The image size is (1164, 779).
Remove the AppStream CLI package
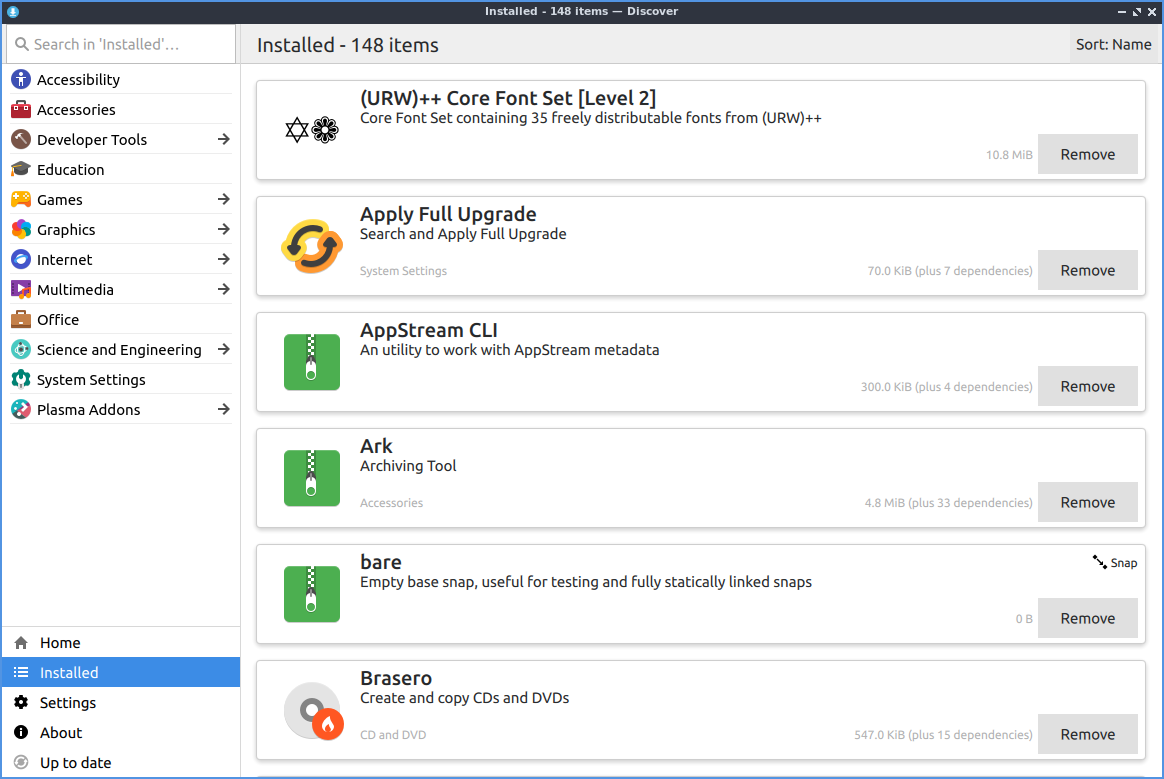1087,386
